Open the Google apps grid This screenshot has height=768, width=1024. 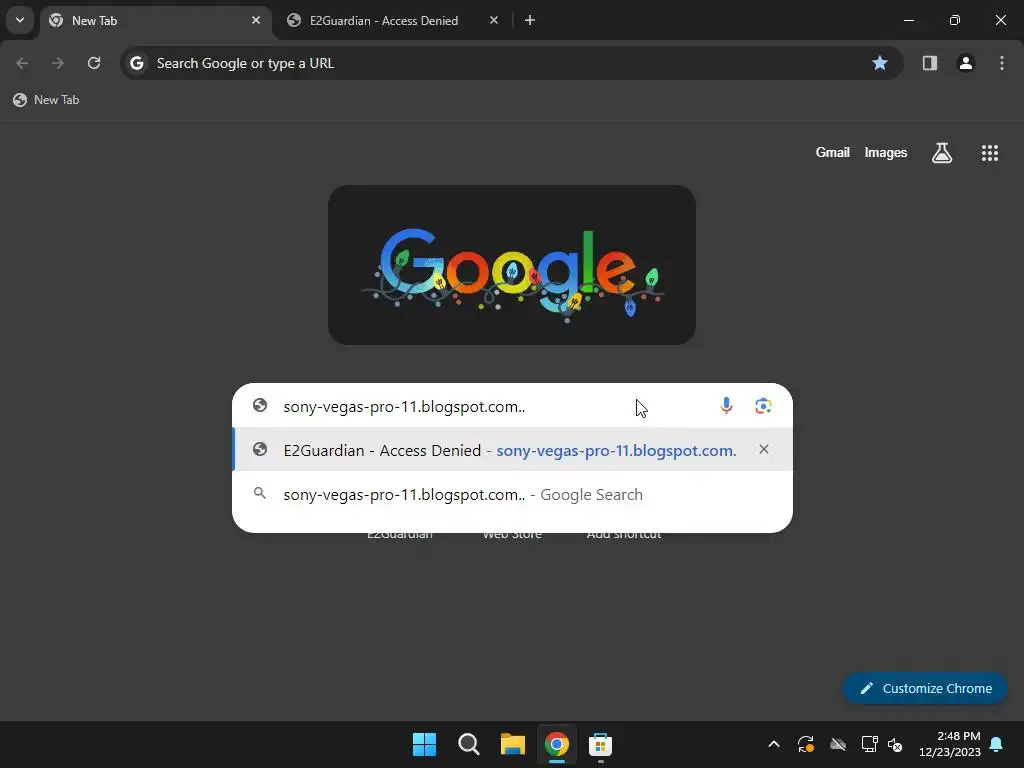point(989,153)
